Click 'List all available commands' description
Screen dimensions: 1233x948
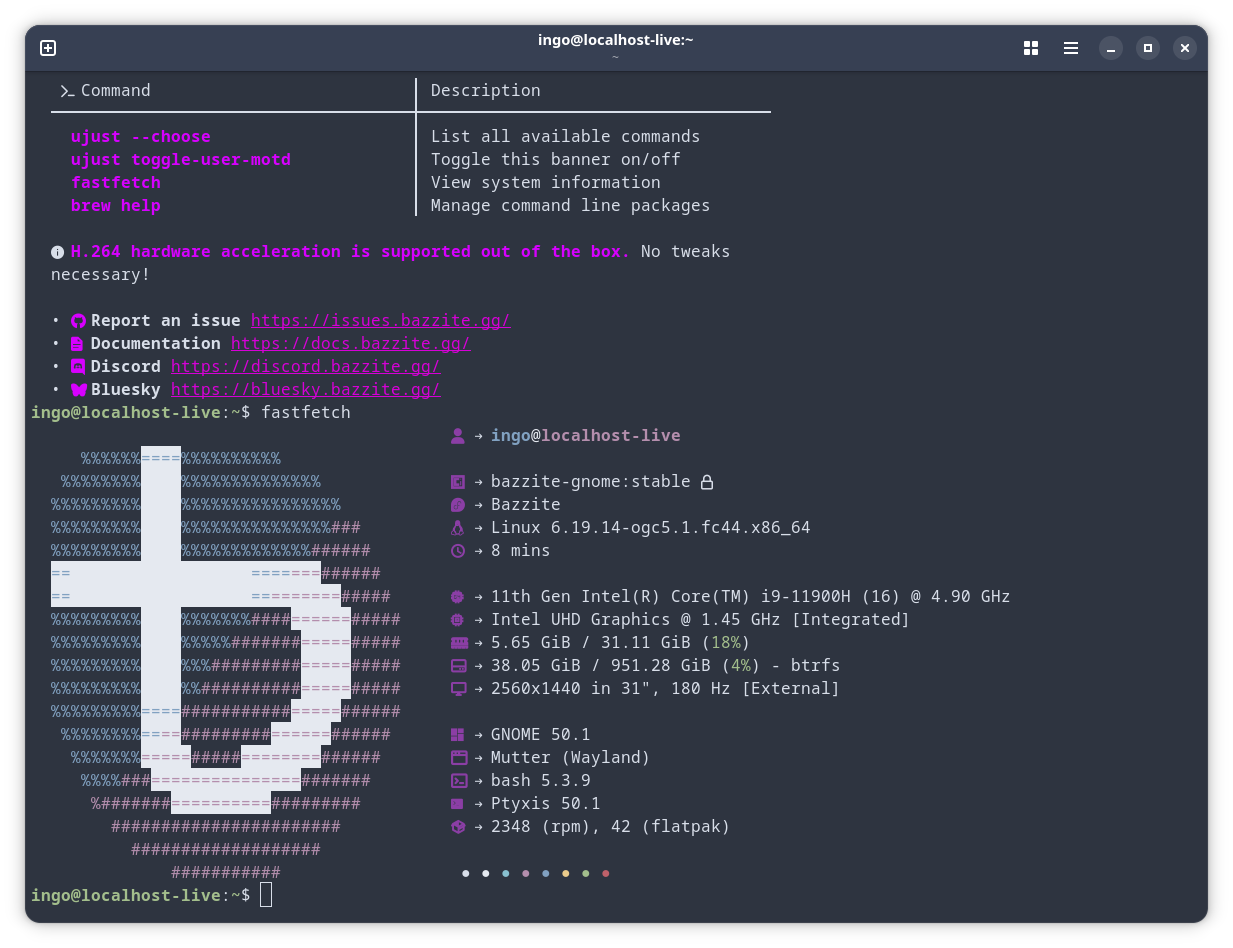pos(566,137)
